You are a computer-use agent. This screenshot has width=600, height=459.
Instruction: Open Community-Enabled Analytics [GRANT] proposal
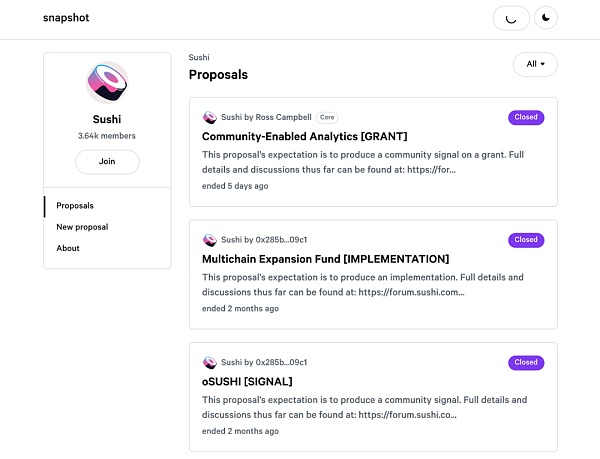point(304,136)
